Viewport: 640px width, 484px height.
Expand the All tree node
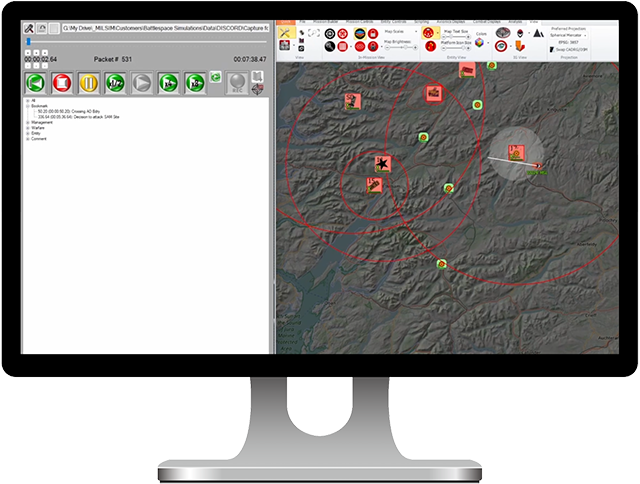click(x=28, y=100)
